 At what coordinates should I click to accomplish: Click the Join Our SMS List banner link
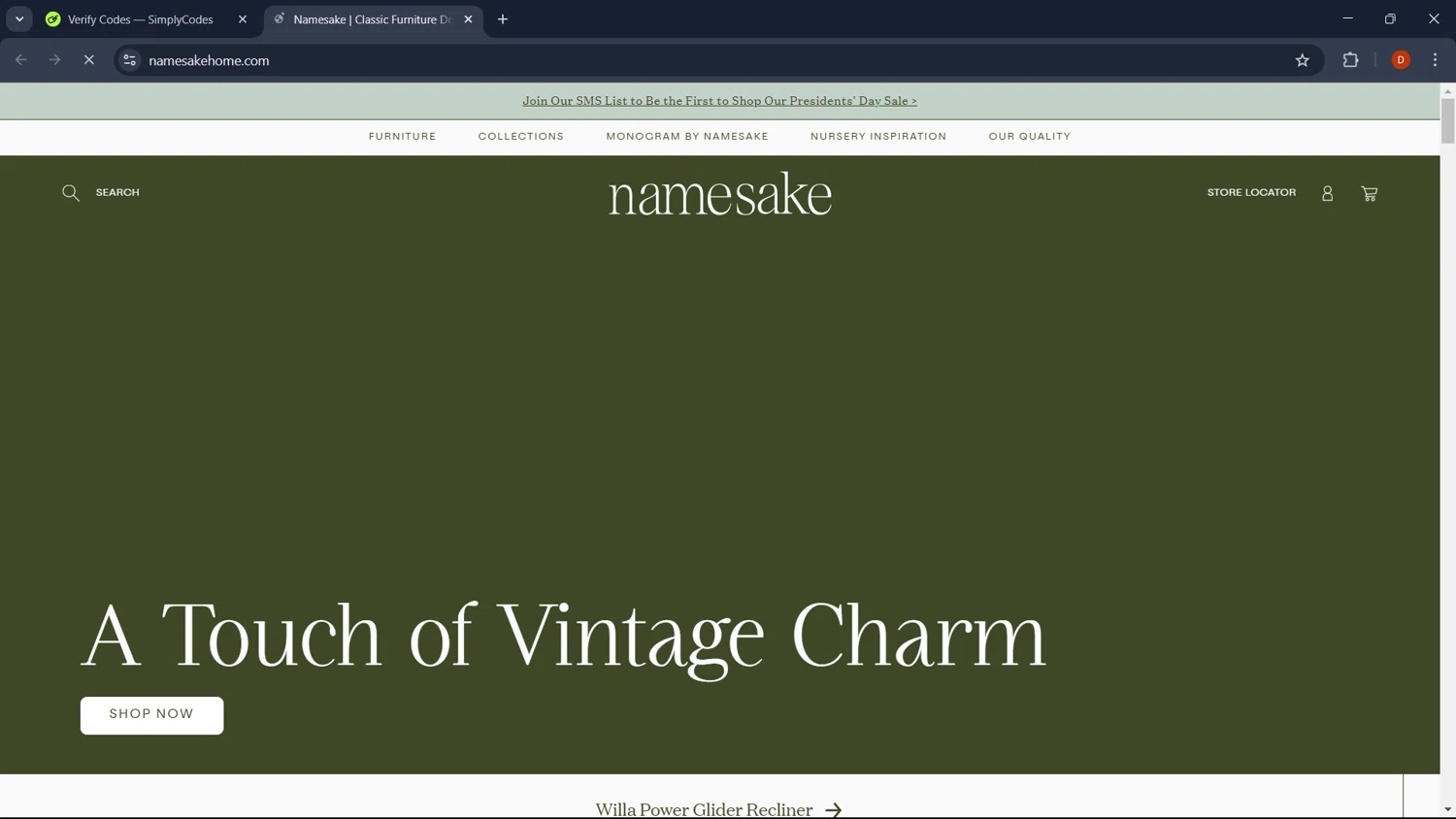pyautogui.click(x=719, y=101)
